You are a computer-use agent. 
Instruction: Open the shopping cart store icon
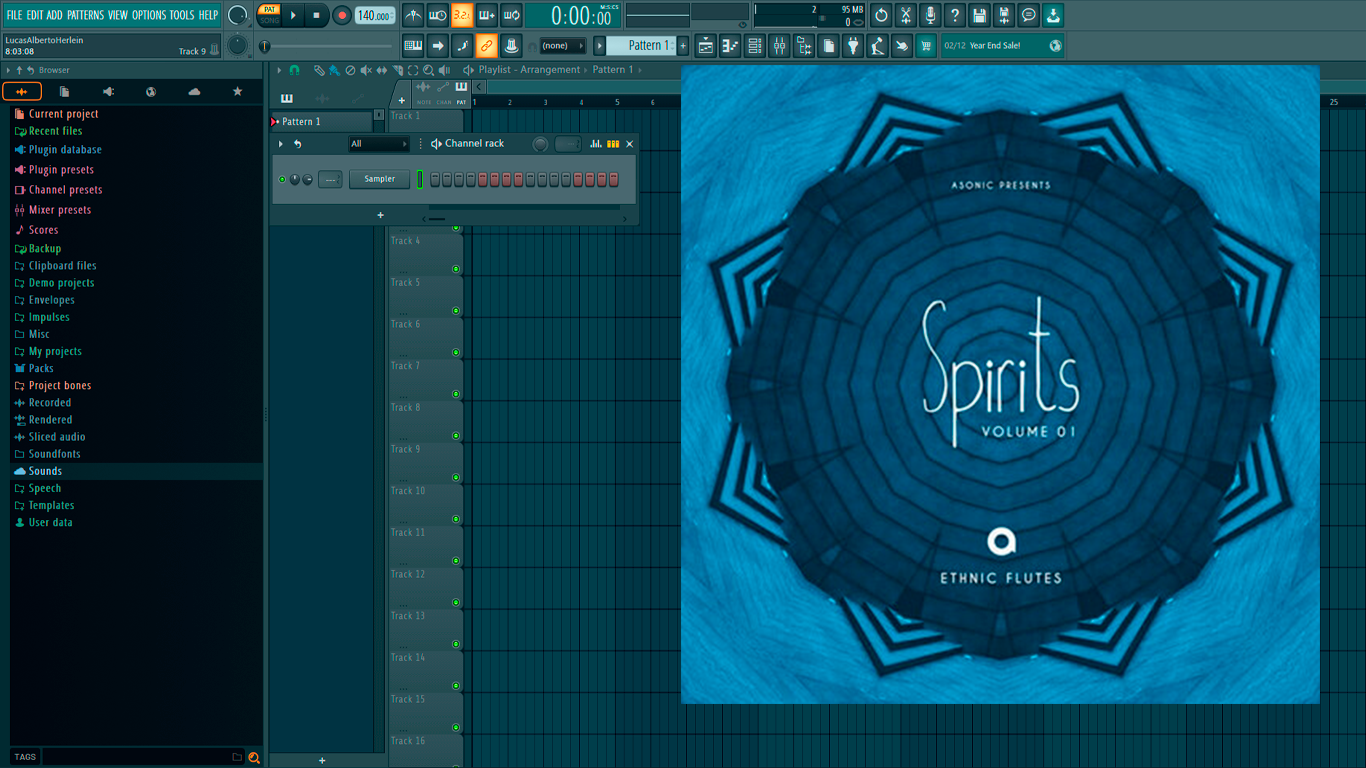926,45
